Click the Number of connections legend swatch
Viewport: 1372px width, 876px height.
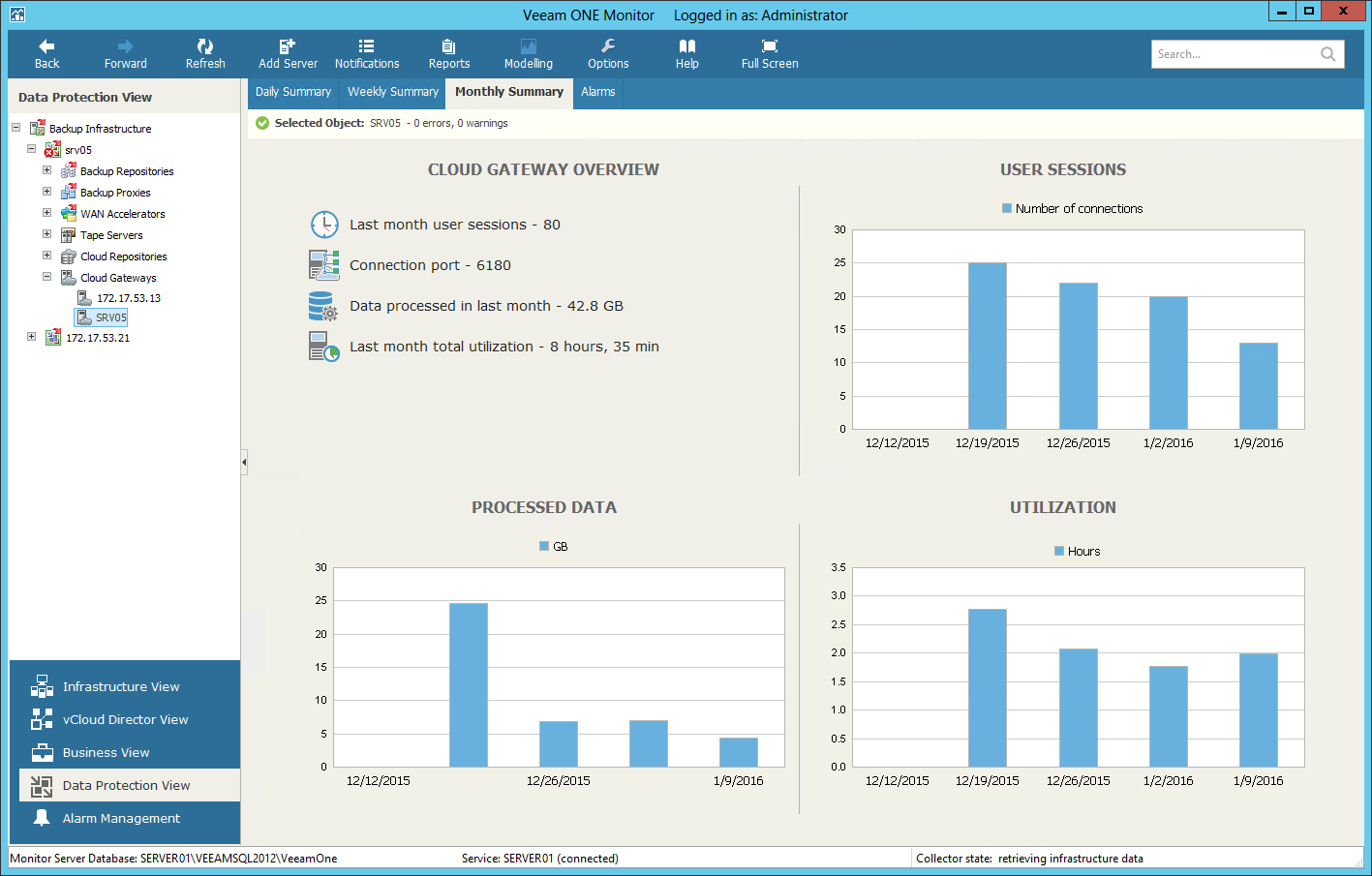click(1007, 208)
